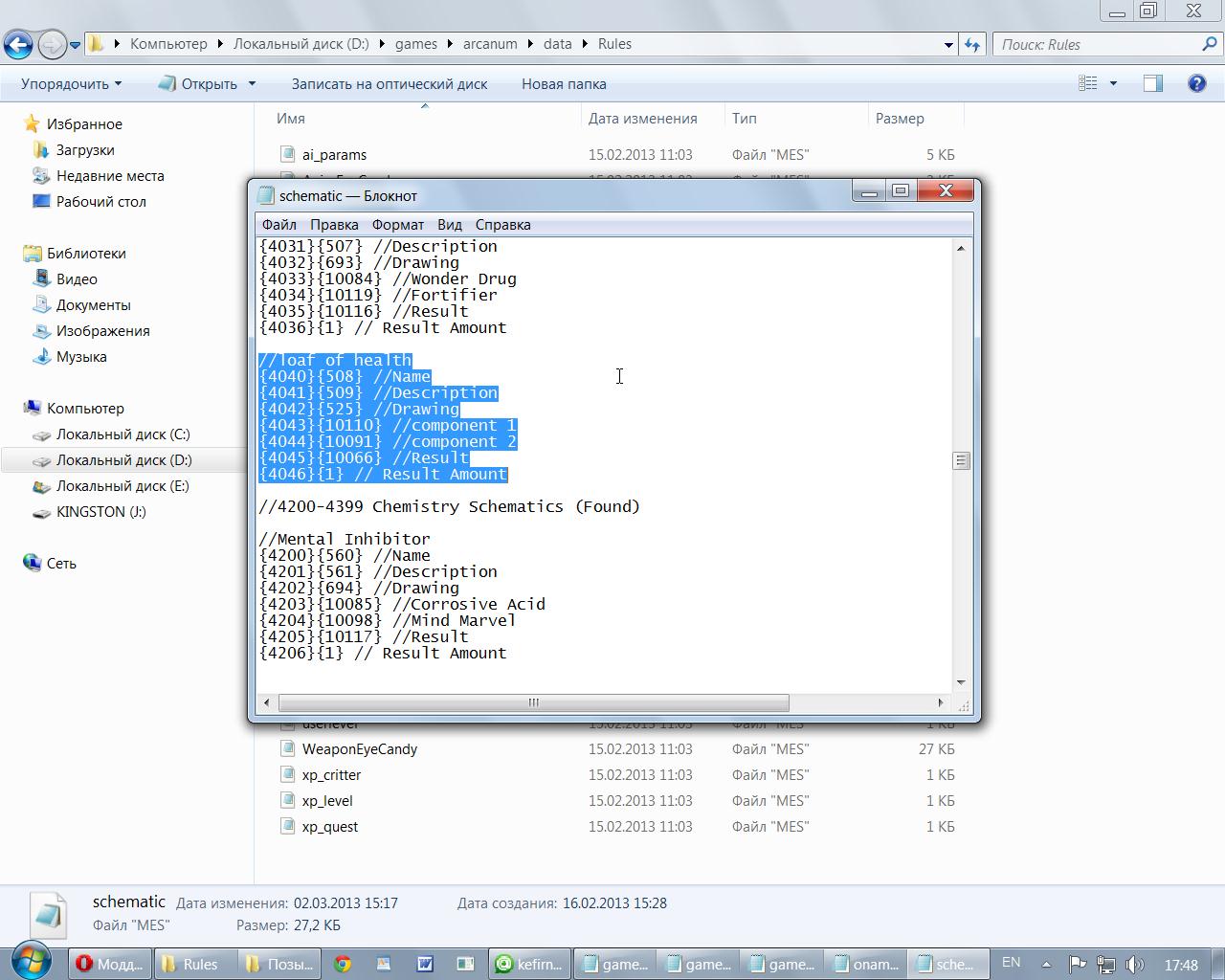The height and width of the screenshot is (980, 1225).
Task: Expand the view options dropdown arrow
Action: tap(1113, 84)
